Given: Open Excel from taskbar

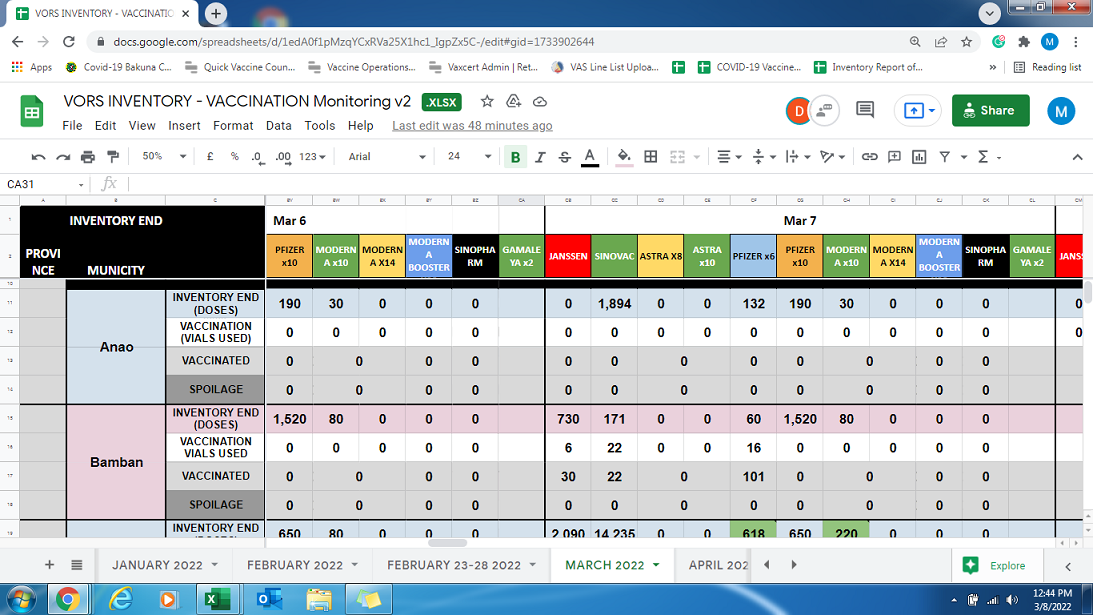Looking at the screenshot, I should [x=218, y=599].
